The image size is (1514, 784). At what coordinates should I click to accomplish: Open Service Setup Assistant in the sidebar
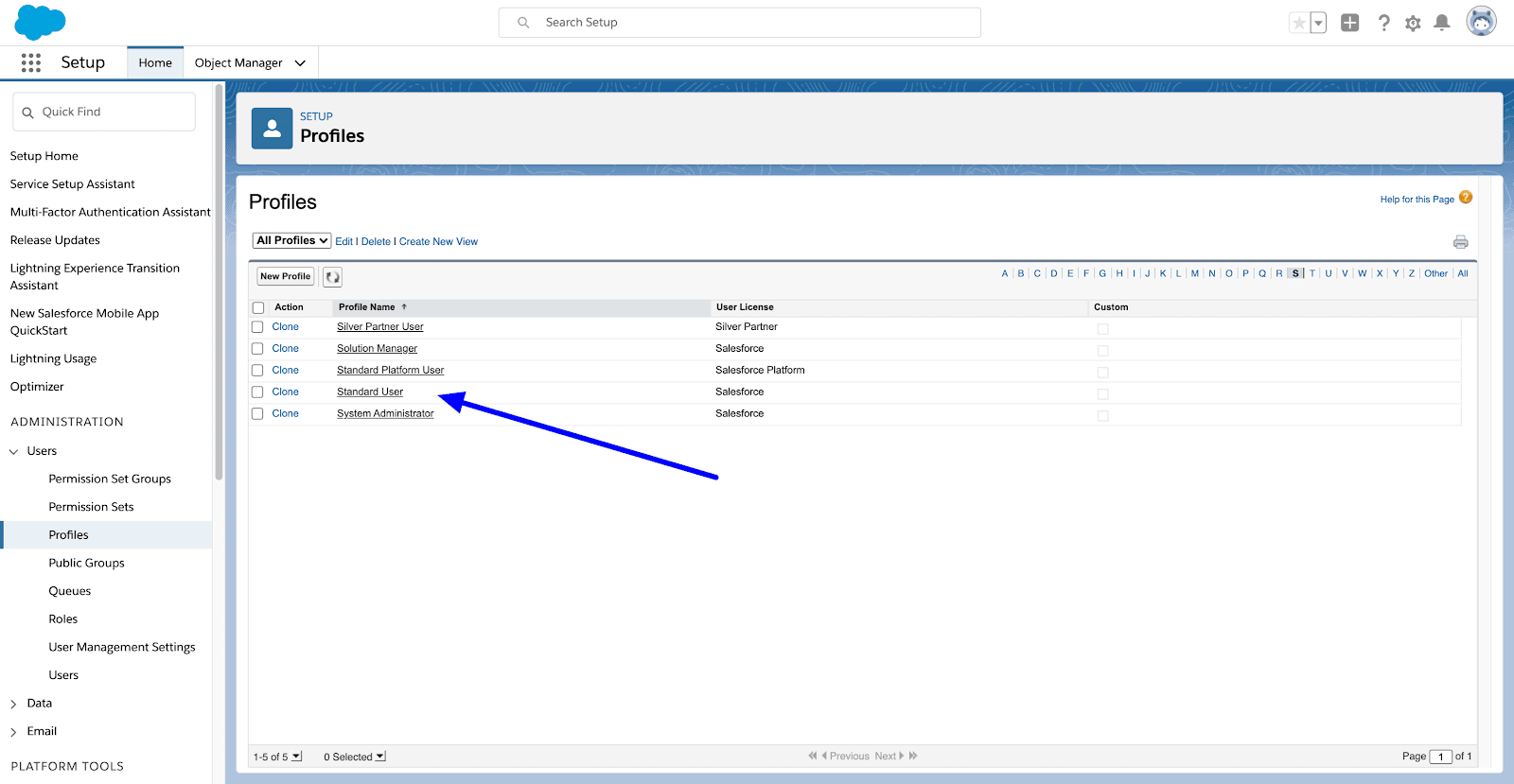point(72,184)
